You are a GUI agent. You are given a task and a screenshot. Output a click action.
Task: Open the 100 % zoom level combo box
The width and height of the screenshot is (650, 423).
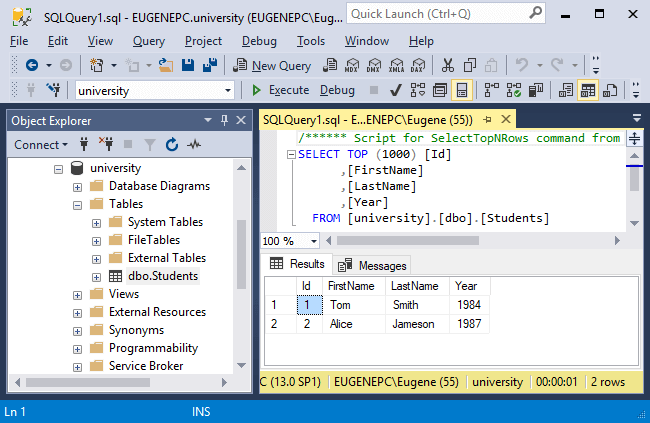pos(312,241)
